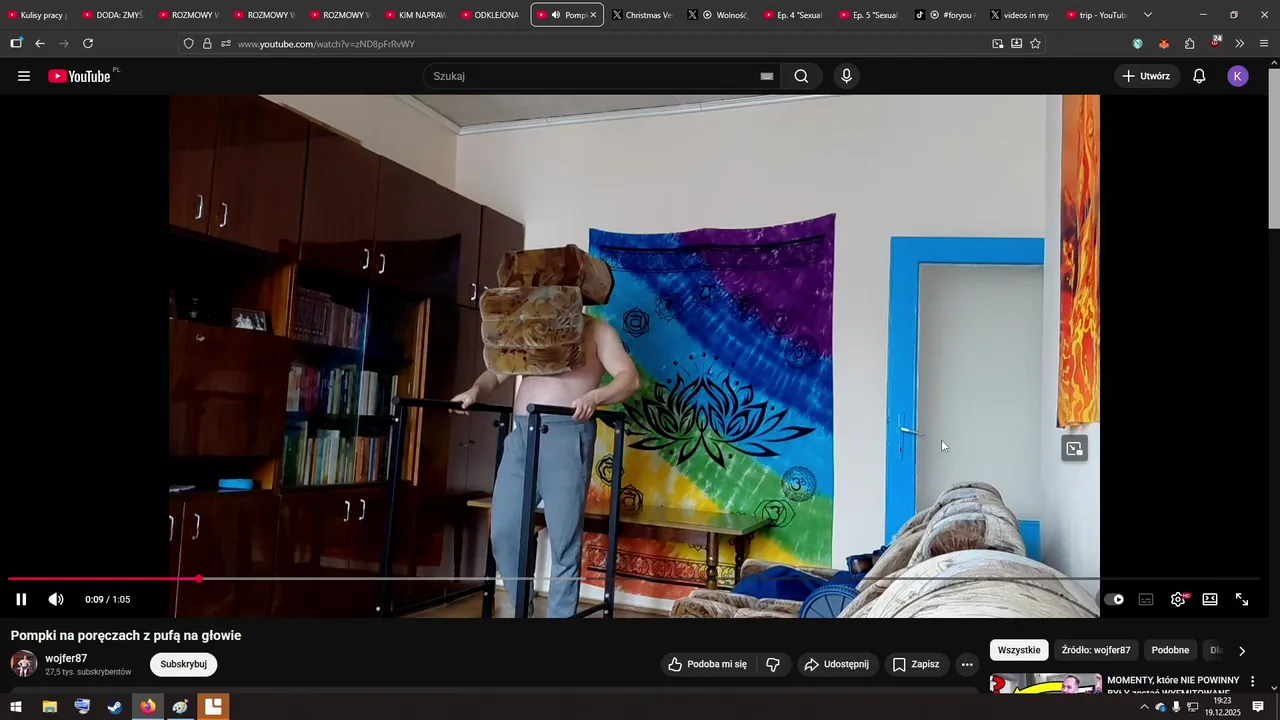
Task: Click the wojfer87 channel avatar
Action: point(24,664)
